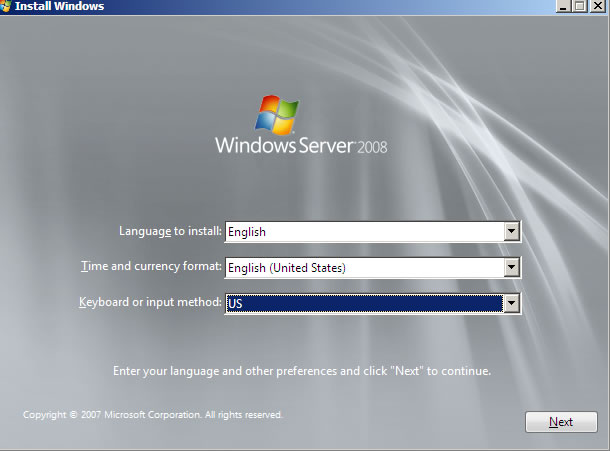Click the 'Time and currency format:' label
Viewport: 610px width, 451px height.
pyautogui.click(x=151, y=266)
